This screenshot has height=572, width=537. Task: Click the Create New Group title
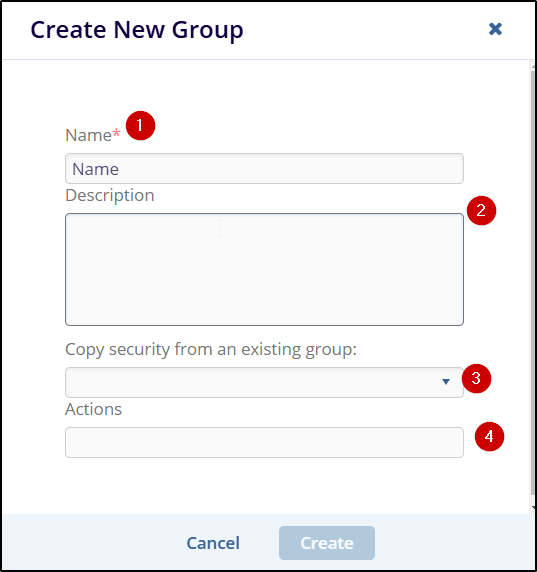coord(137,30)
